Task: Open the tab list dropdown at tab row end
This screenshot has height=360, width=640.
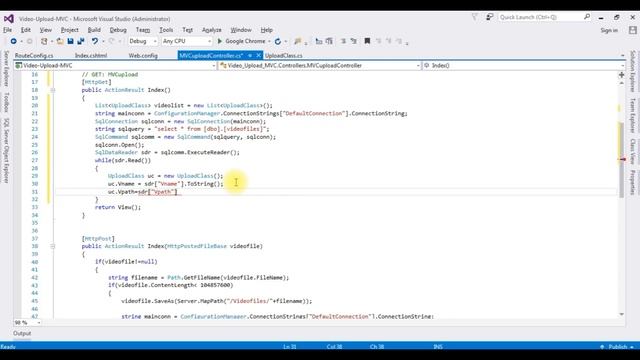Action: (x=622, y=56)
